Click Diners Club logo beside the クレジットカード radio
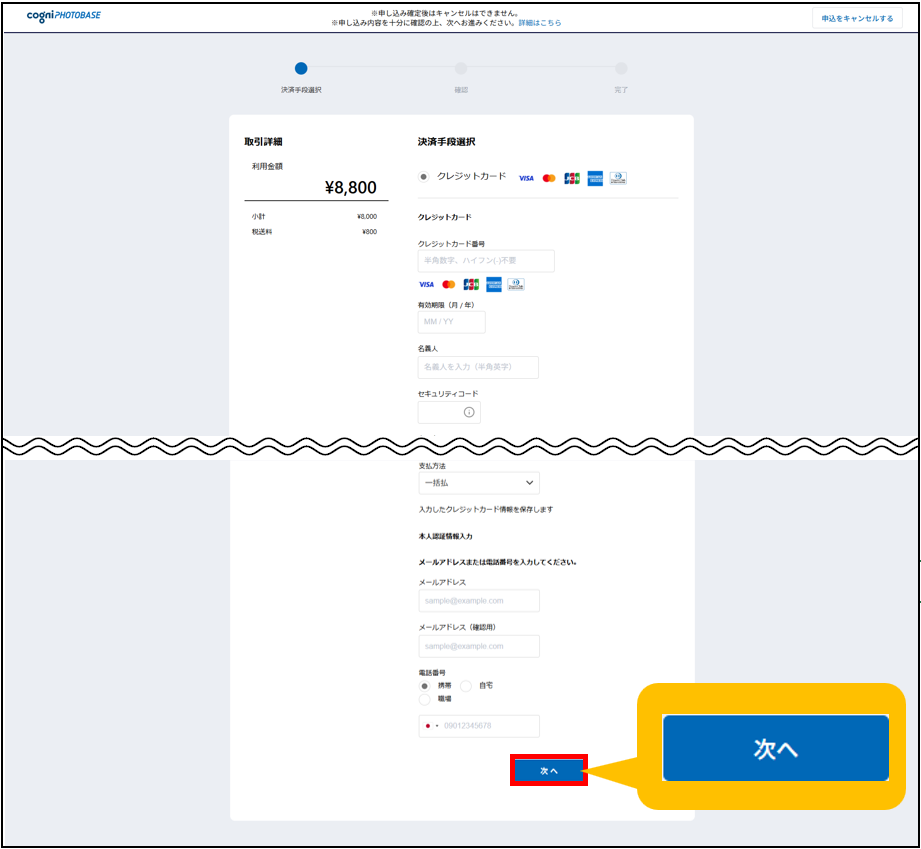 pos(618,178)
